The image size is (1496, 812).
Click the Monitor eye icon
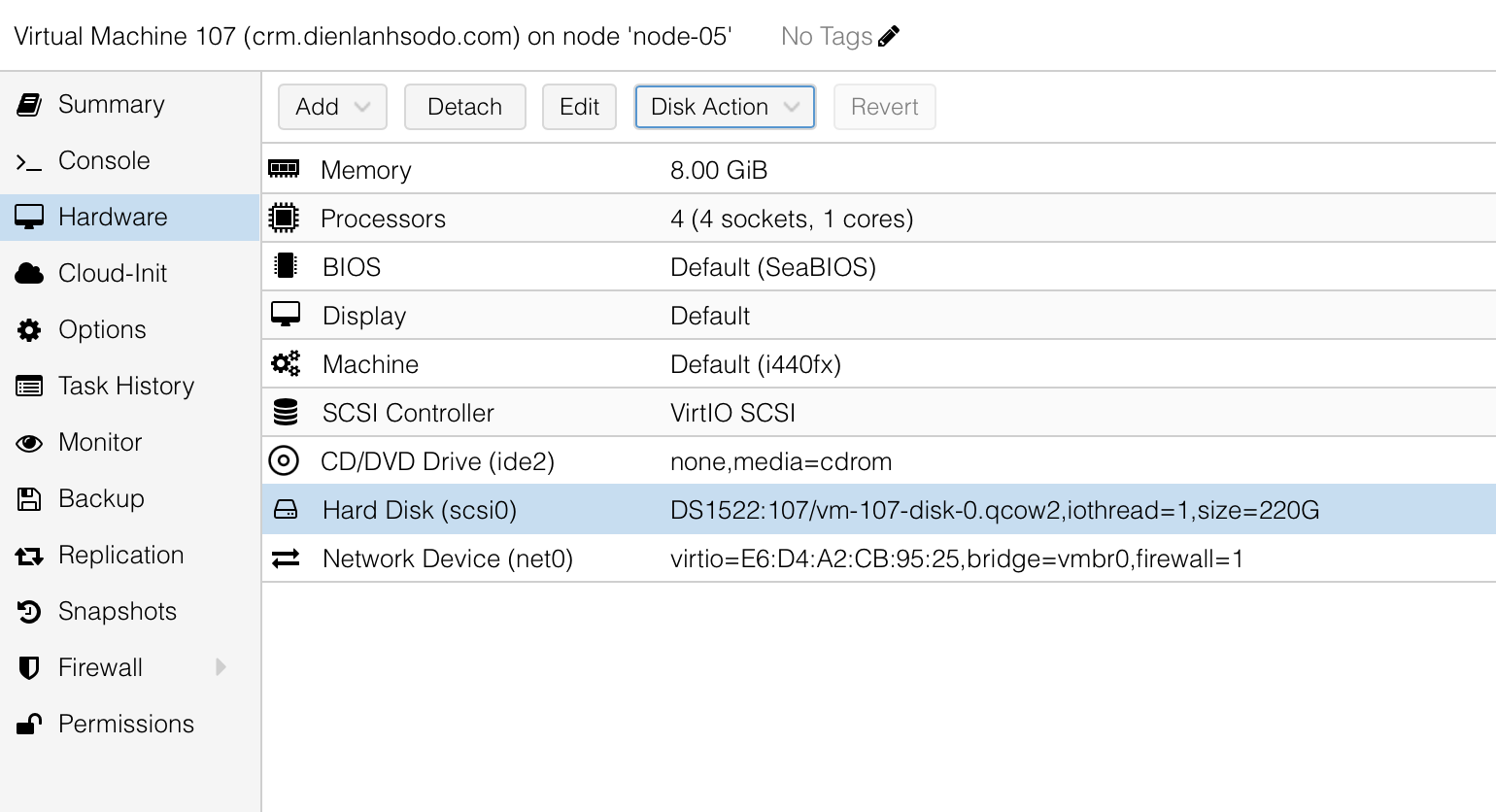[x=29, y=443]
